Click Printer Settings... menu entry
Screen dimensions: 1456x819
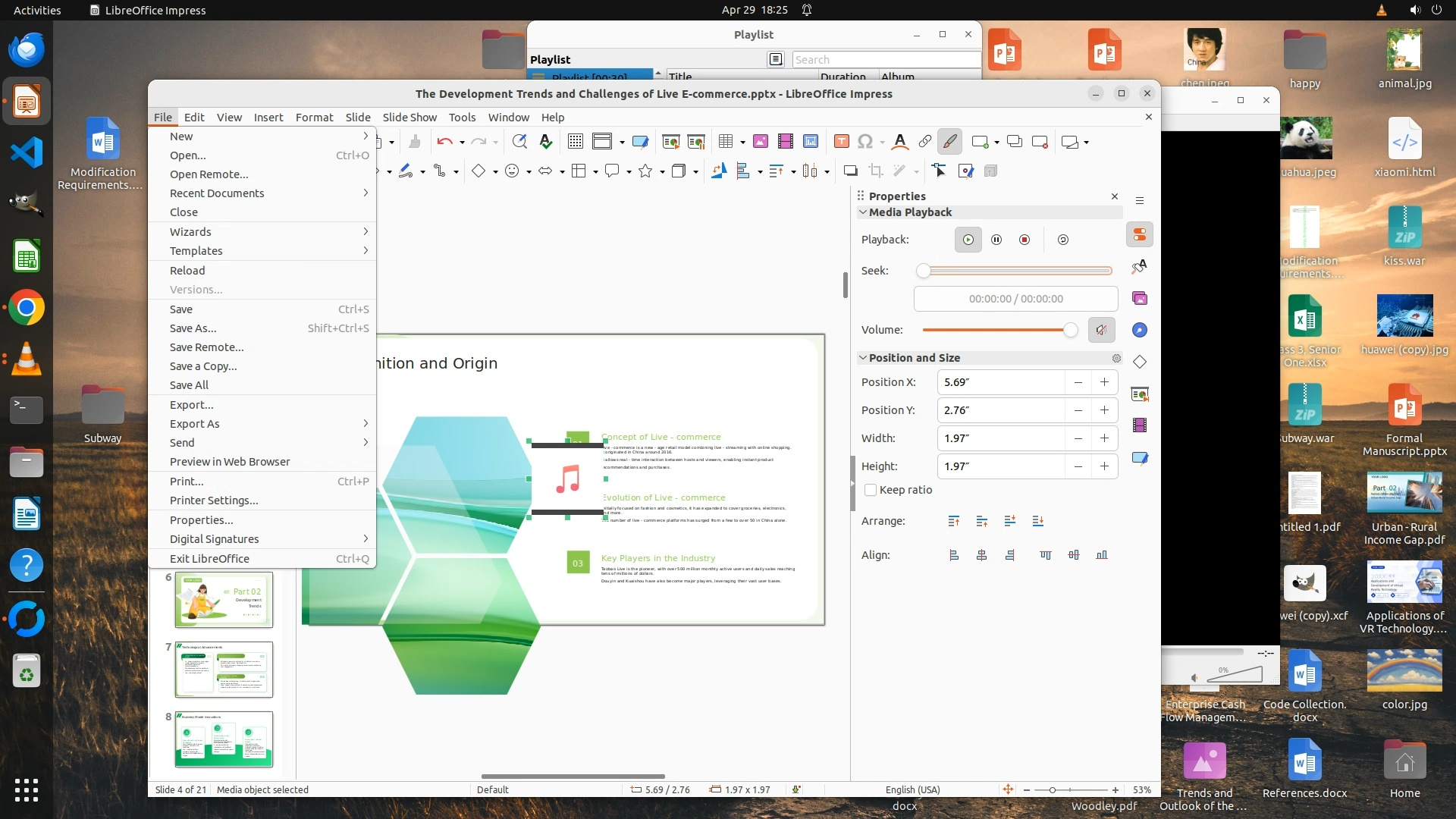[x=214, y=500]
